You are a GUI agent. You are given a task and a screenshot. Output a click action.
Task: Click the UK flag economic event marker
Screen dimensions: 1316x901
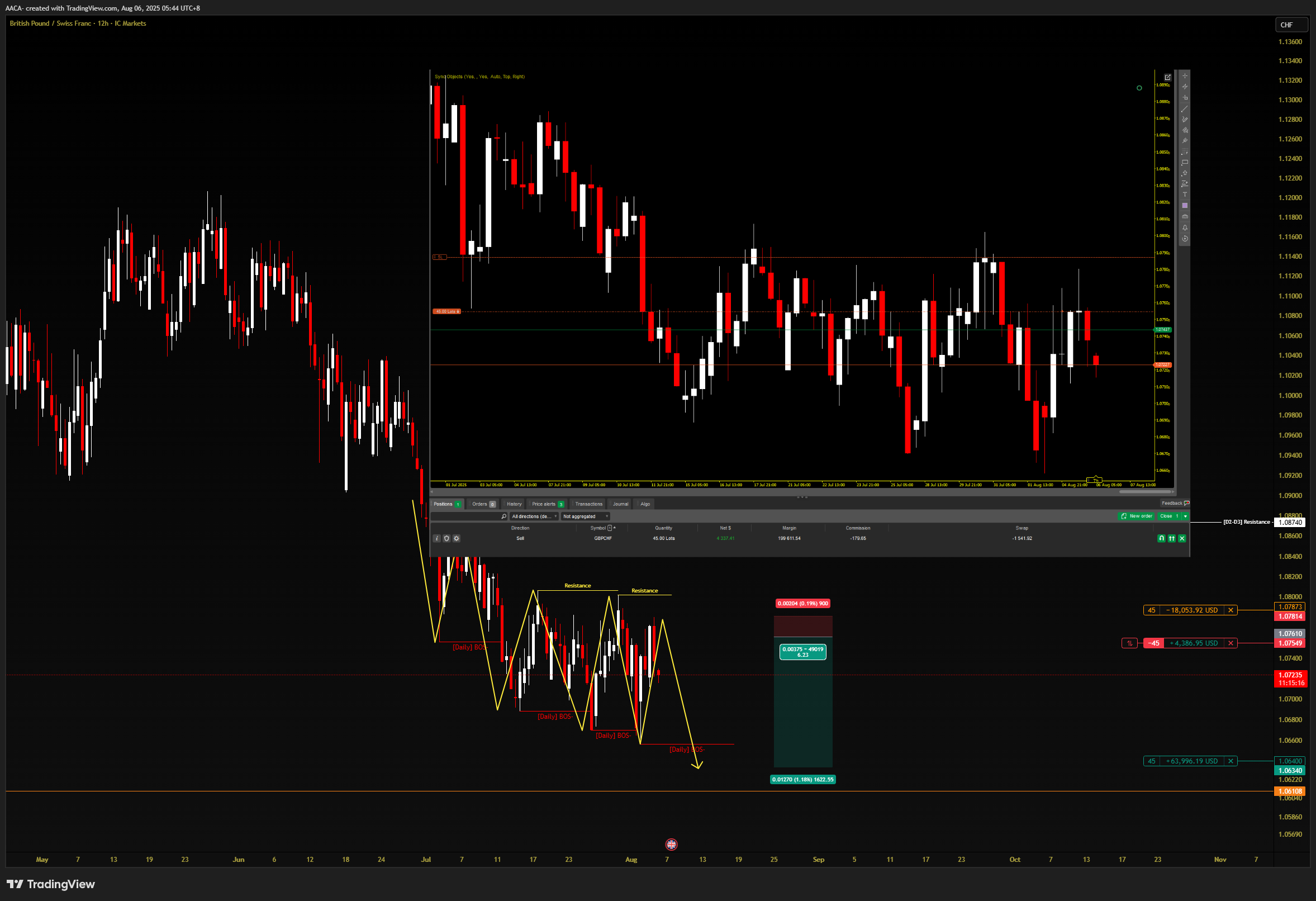(x=672, y=845)
